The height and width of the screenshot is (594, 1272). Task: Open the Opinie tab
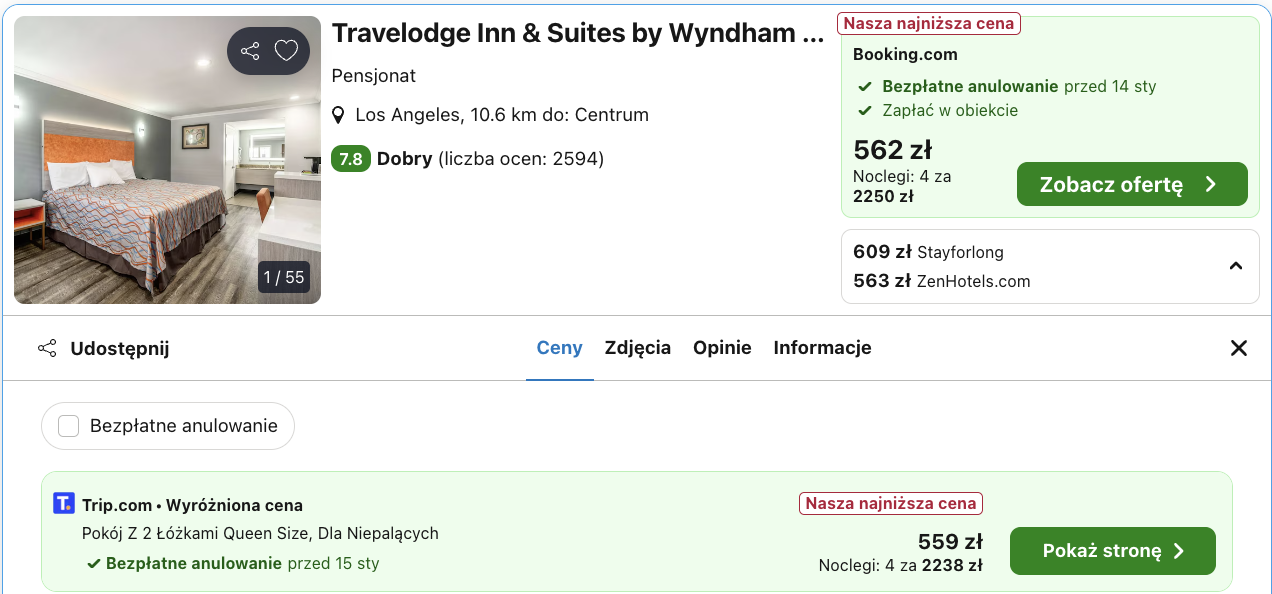pyautogui.click(x=722, y=347)
